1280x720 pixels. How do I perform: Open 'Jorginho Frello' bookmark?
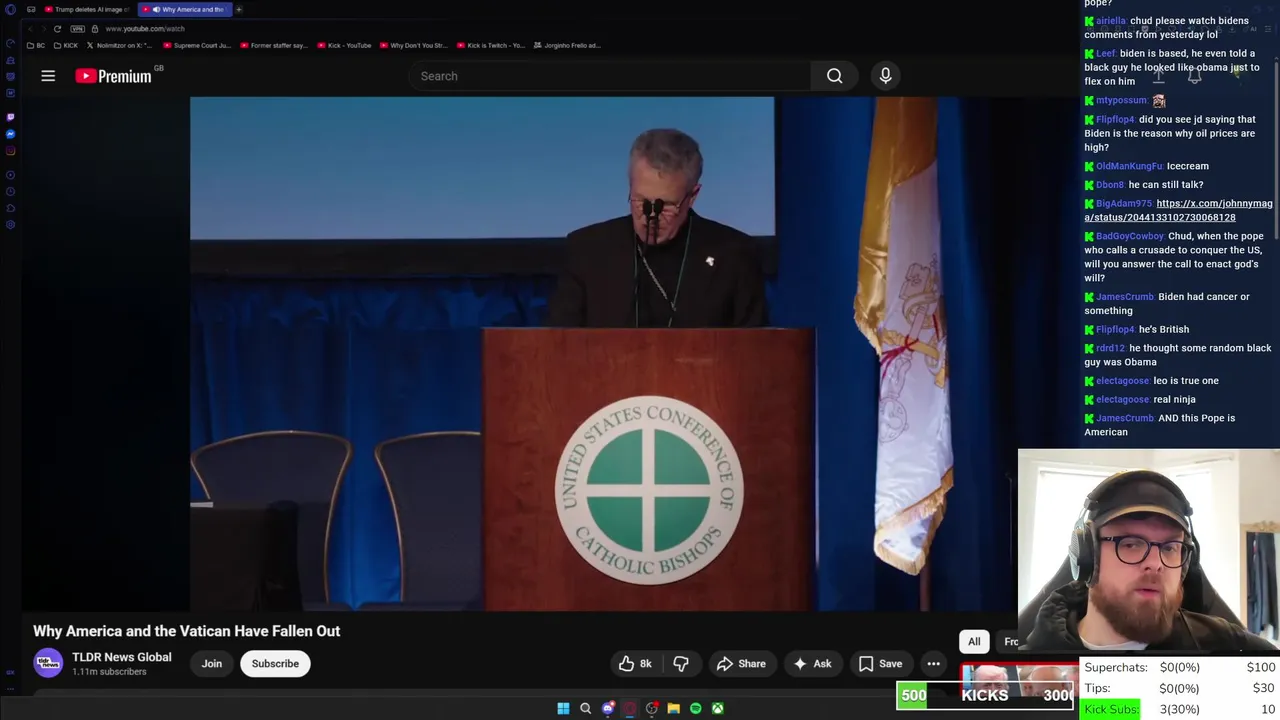567,46
